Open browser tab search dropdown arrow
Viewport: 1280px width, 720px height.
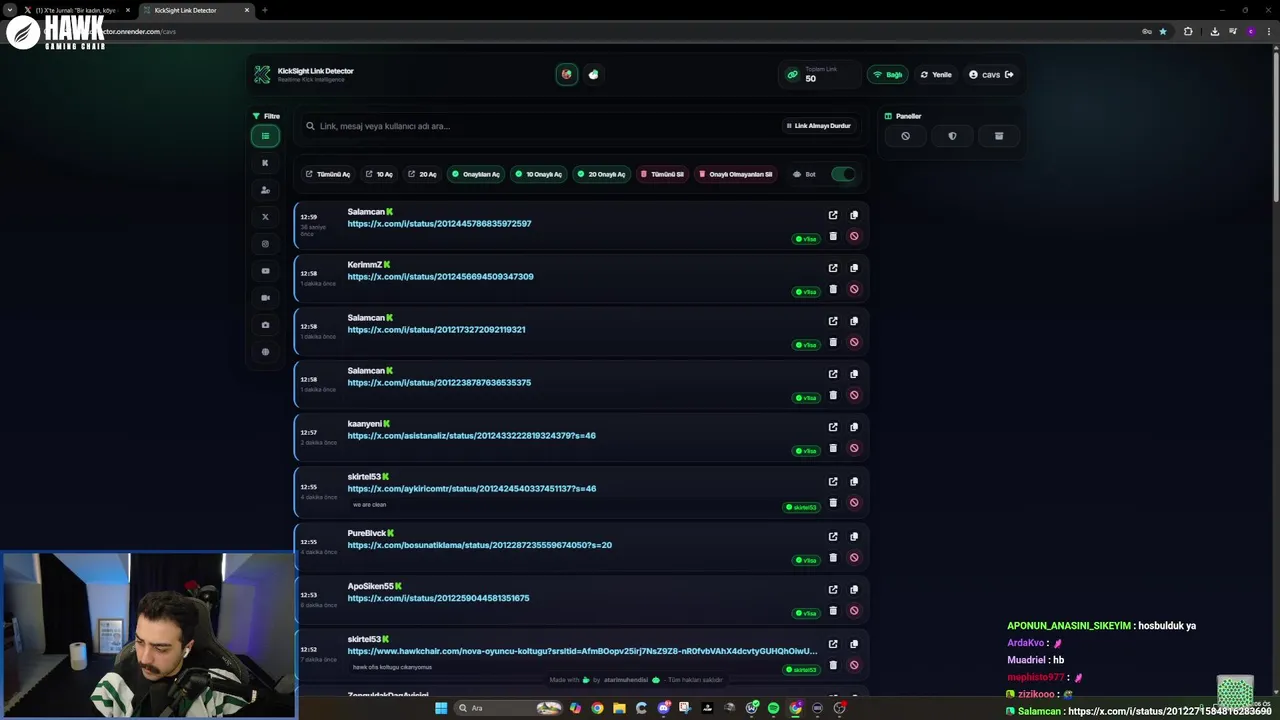[9, 10]
